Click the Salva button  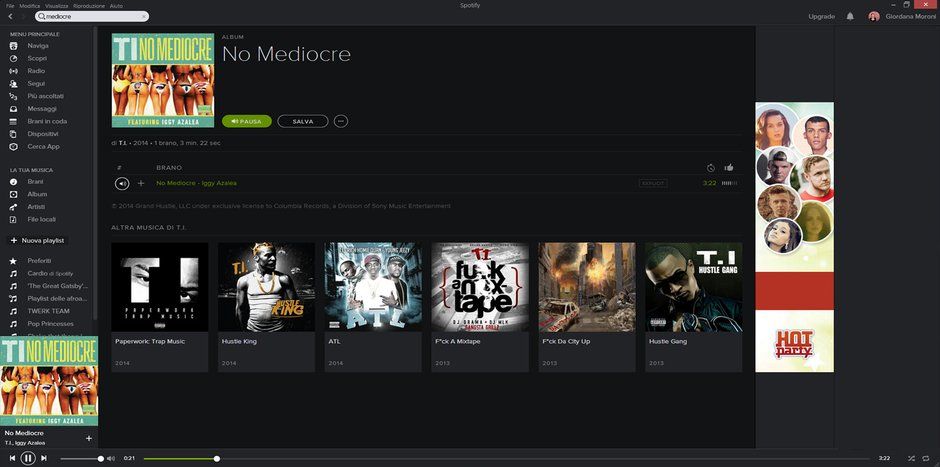pos(303,121)
